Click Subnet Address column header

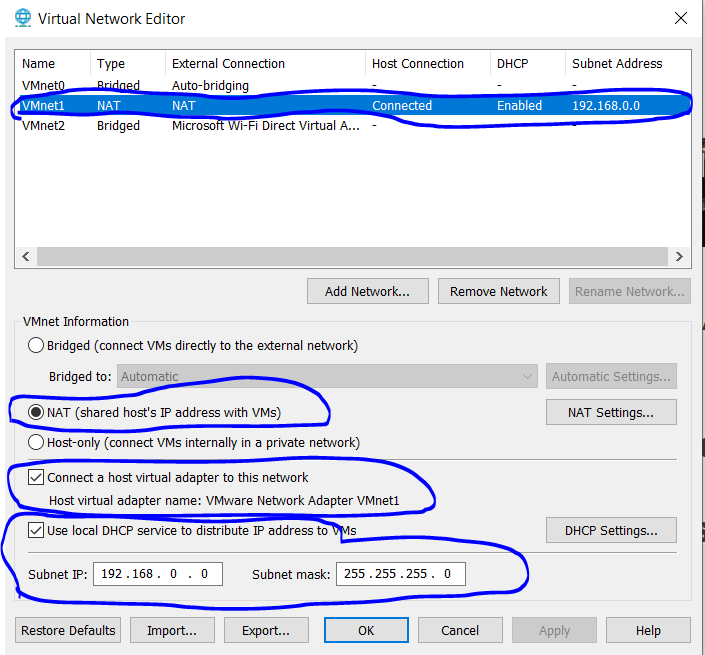coord(628,63)
